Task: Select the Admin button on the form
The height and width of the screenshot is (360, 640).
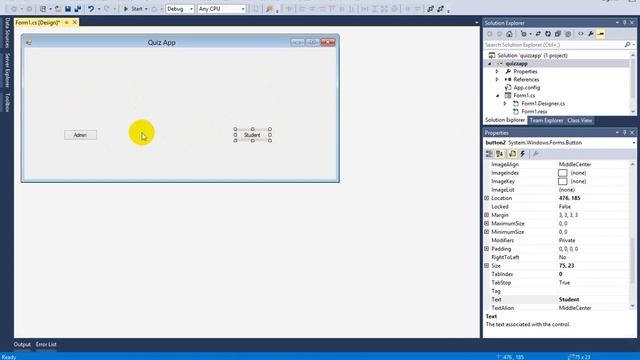Action: (80, 135)
